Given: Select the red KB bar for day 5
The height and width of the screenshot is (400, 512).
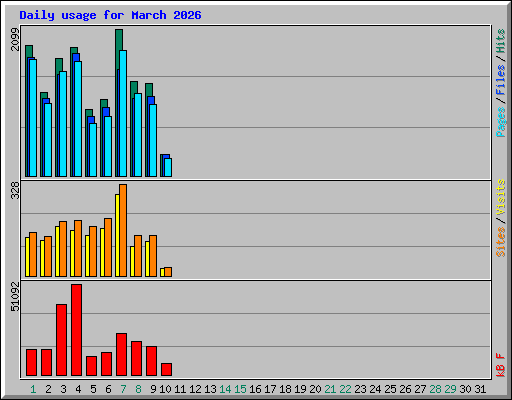Looking at the screenshot, I should 91,366.
